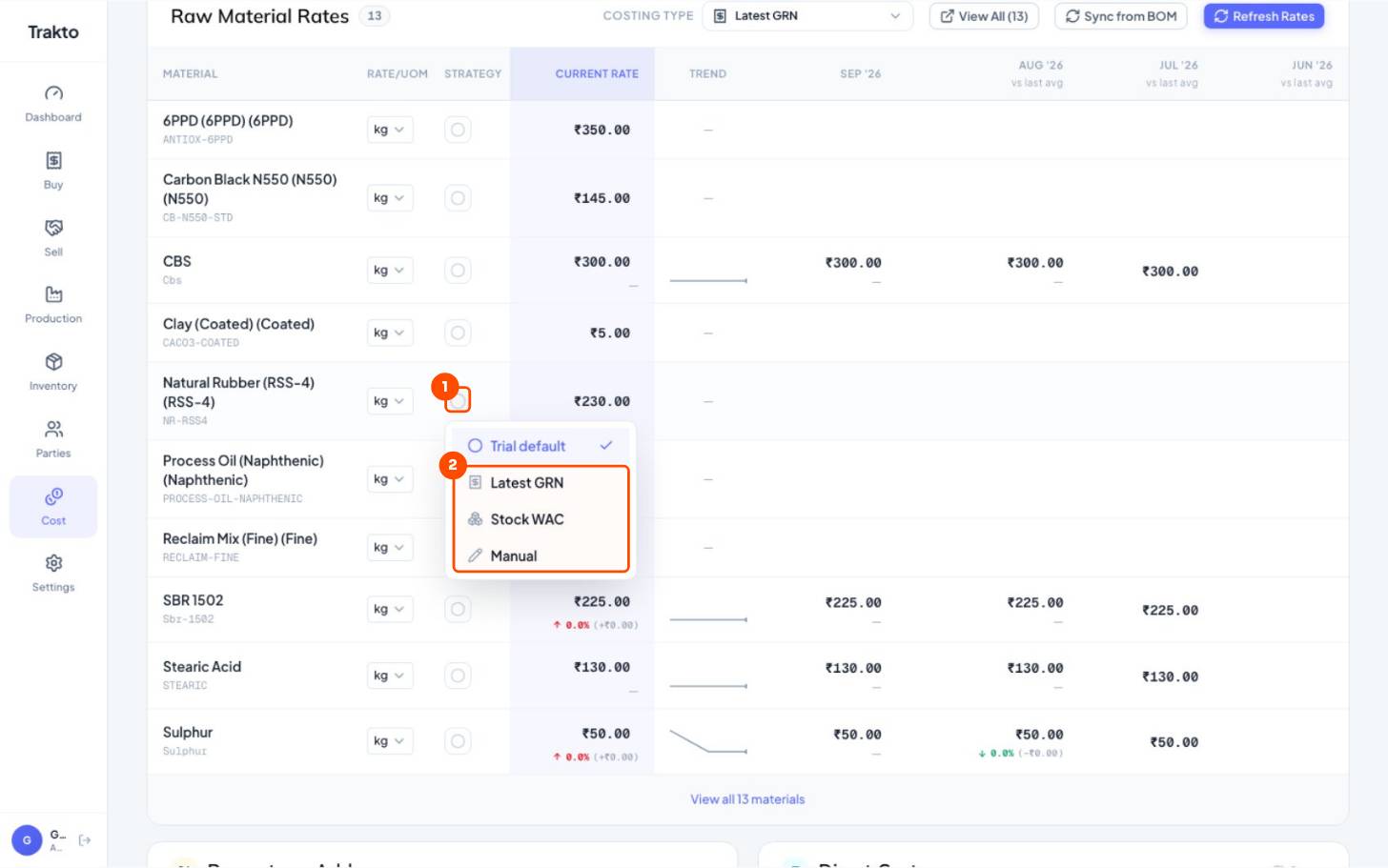Click the 13 count badge

pyautogui.click(x=375, y=15)
